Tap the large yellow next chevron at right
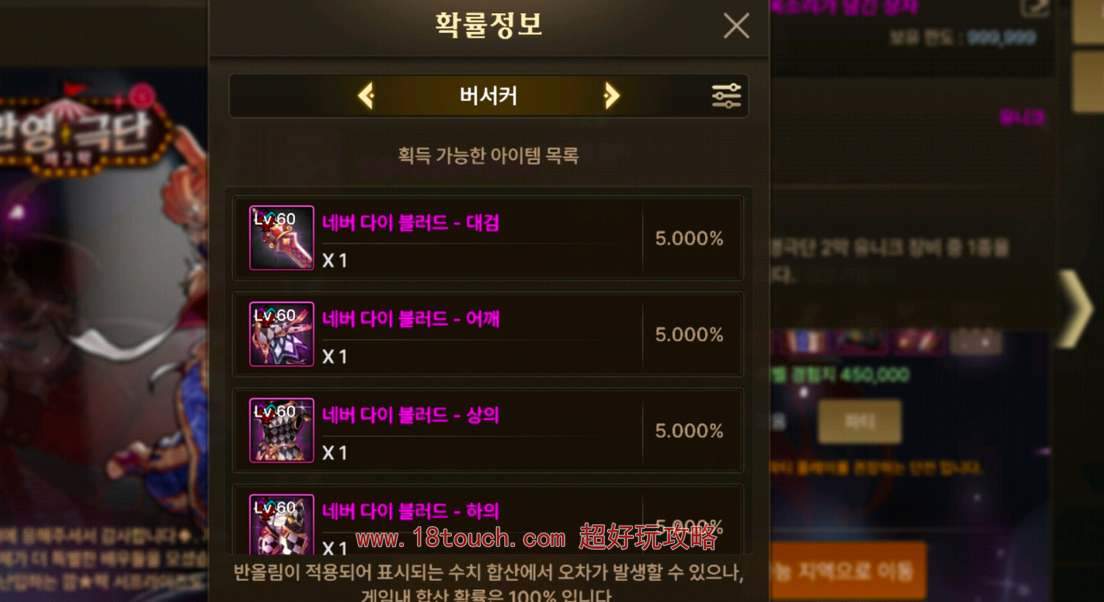Viewport: 1104px width, 602px height. pos(1076,308)
